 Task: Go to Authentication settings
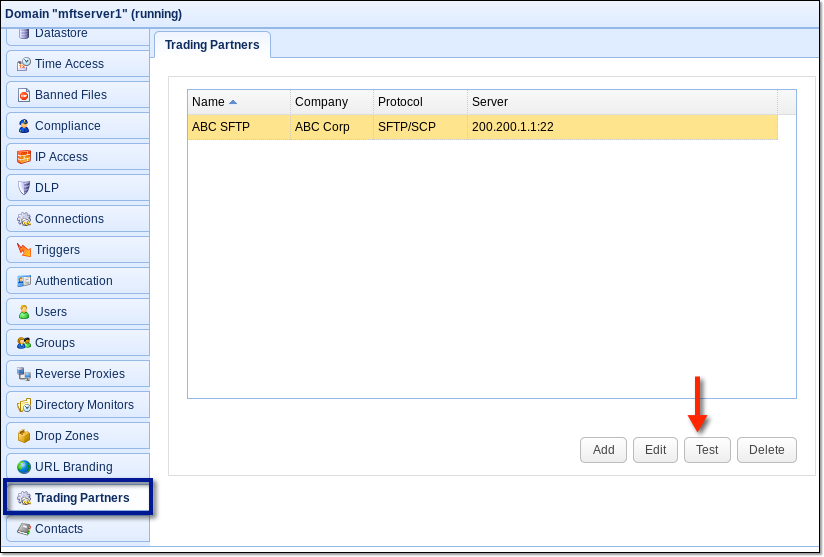pos(78,281)
